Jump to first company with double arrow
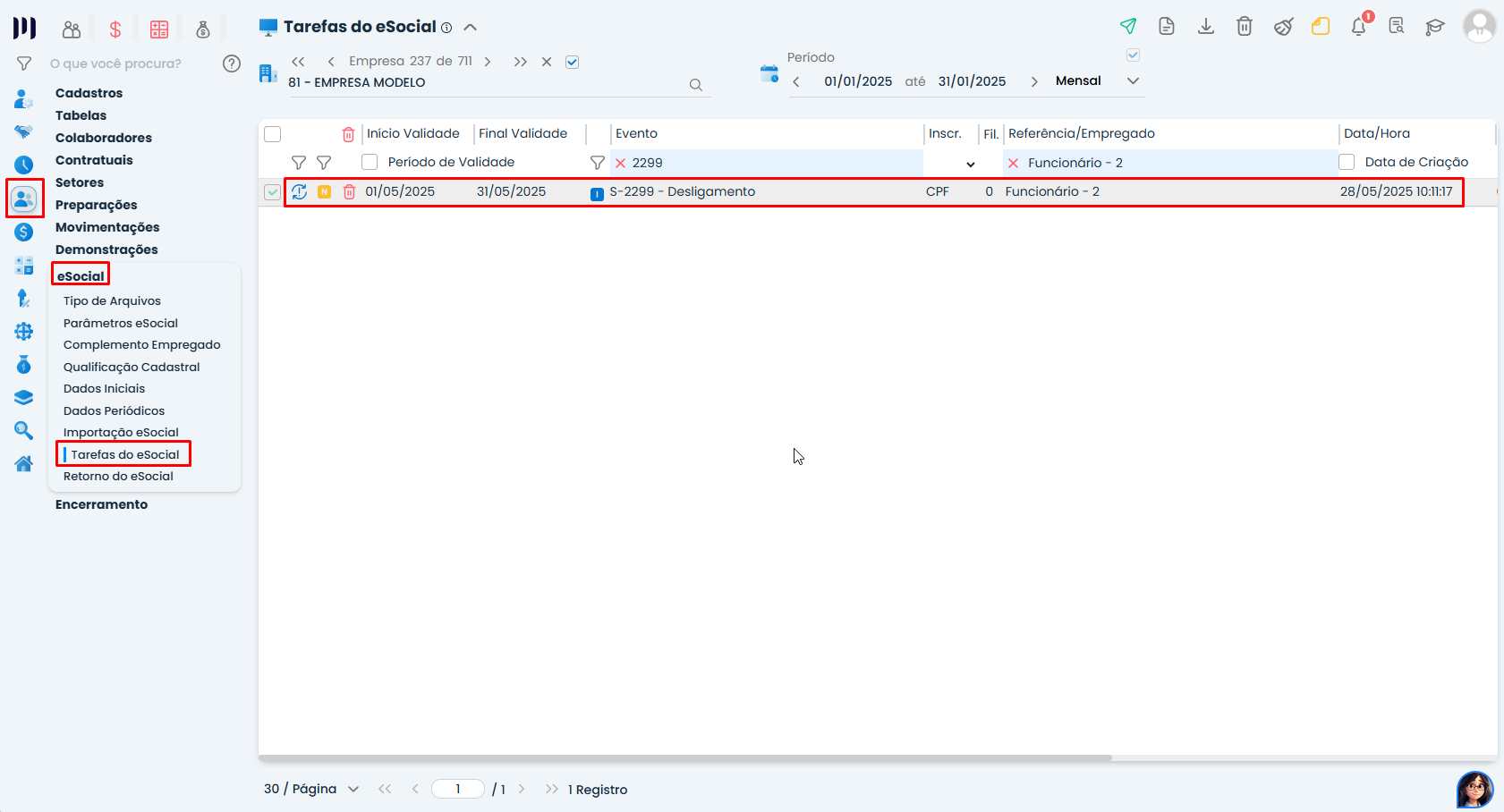Viewport: 1504px width, 812px height. click(x=299, y=62)
